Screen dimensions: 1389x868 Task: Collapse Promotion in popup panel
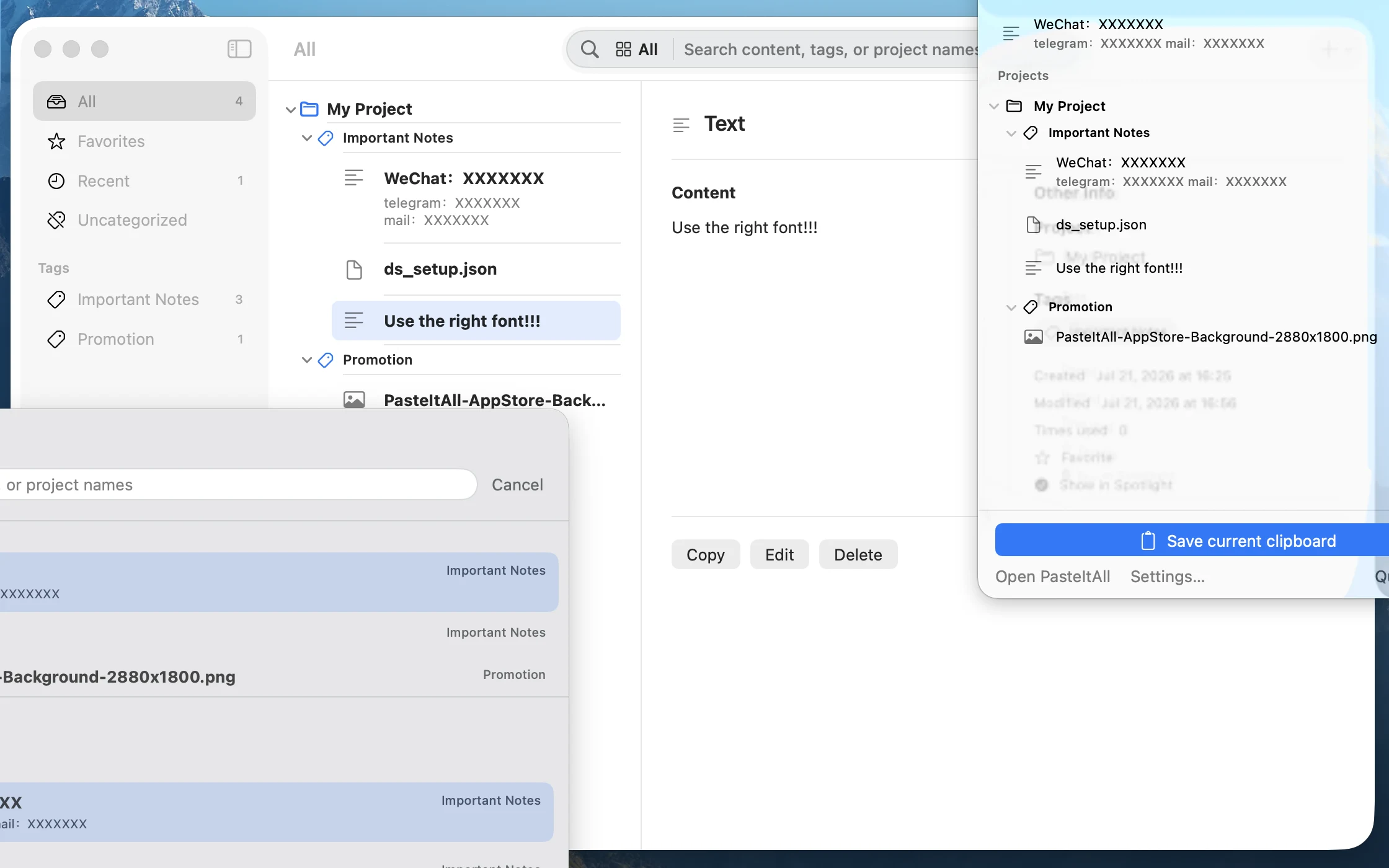(1011, 308)
